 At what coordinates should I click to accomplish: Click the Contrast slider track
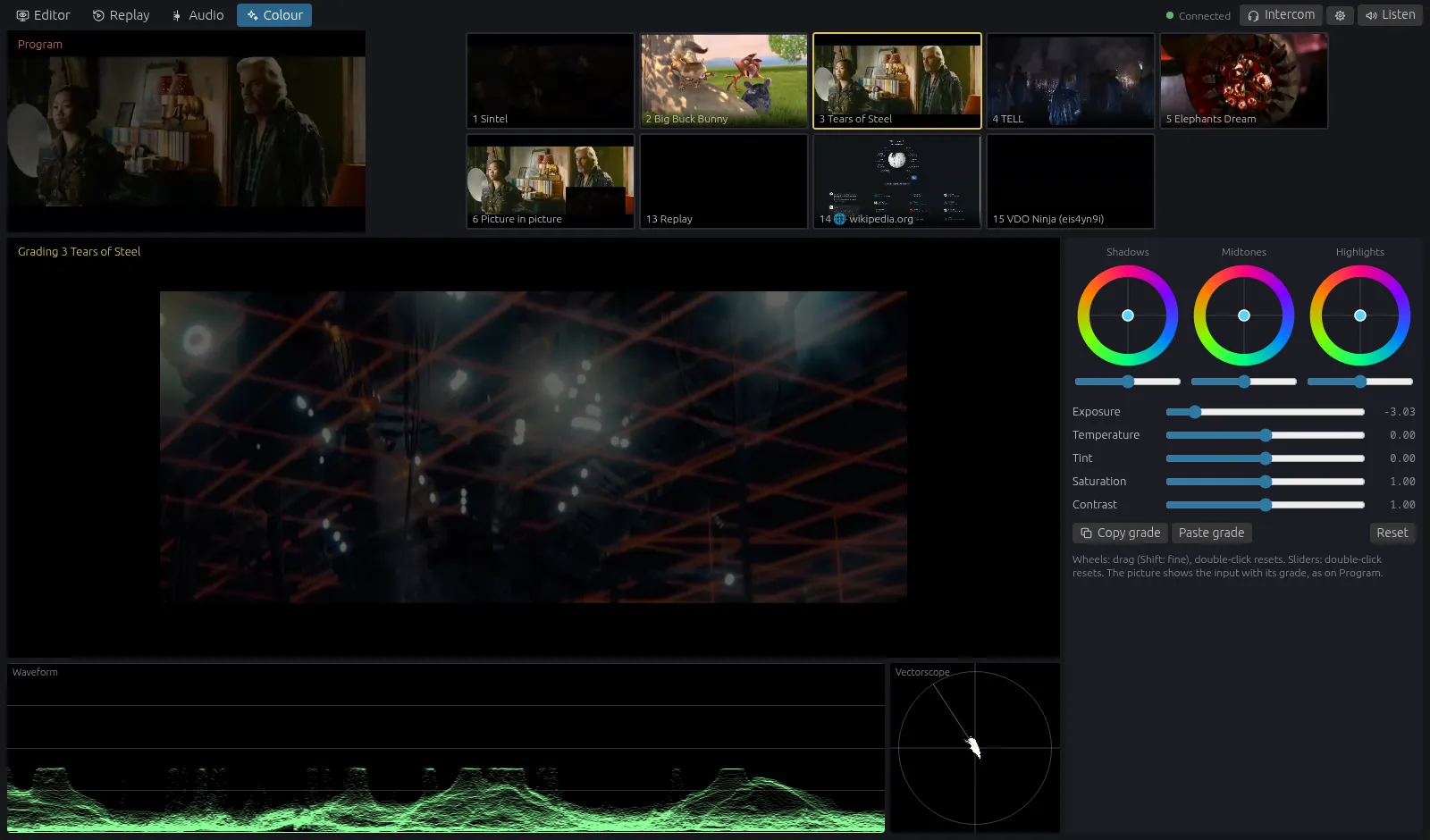(1266, 505)
